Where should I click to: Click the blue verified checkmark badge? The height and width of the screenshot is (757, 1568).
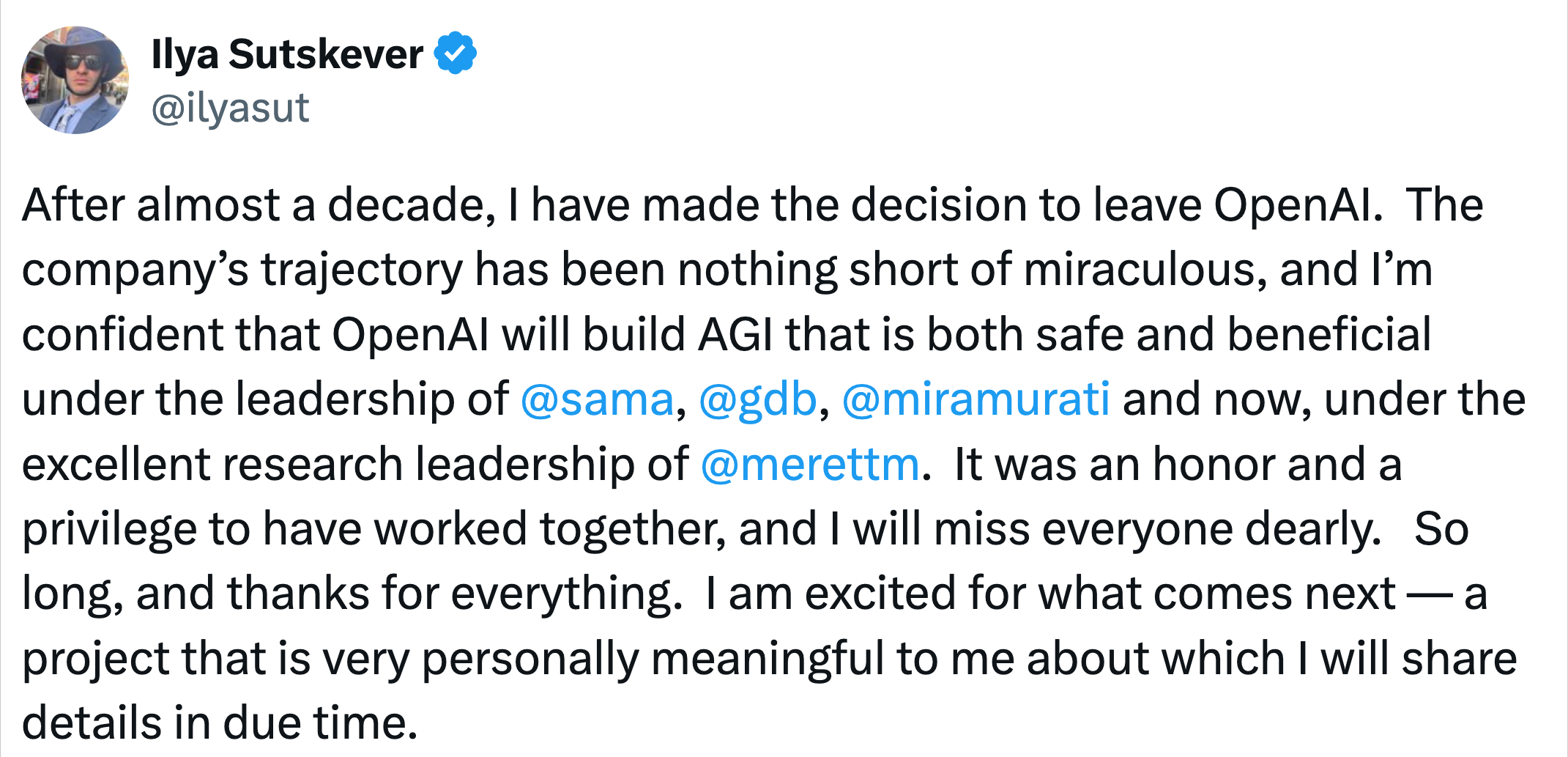(455, 53)
